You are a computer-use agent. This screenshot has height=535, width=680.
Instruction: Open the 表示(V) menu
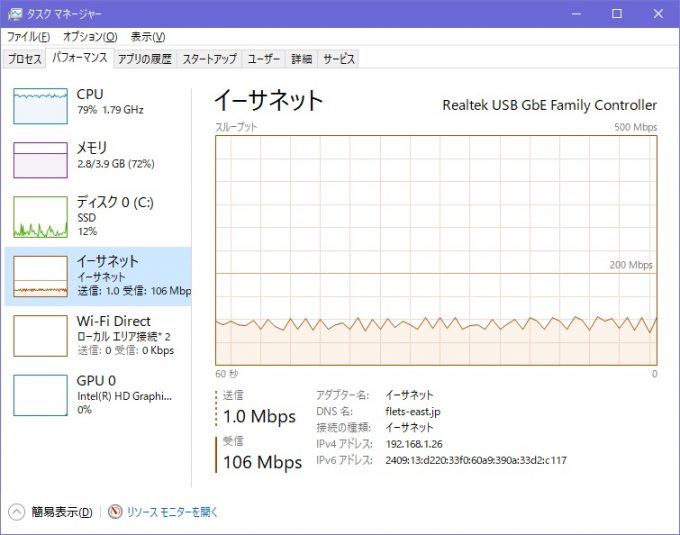(148, 36)
